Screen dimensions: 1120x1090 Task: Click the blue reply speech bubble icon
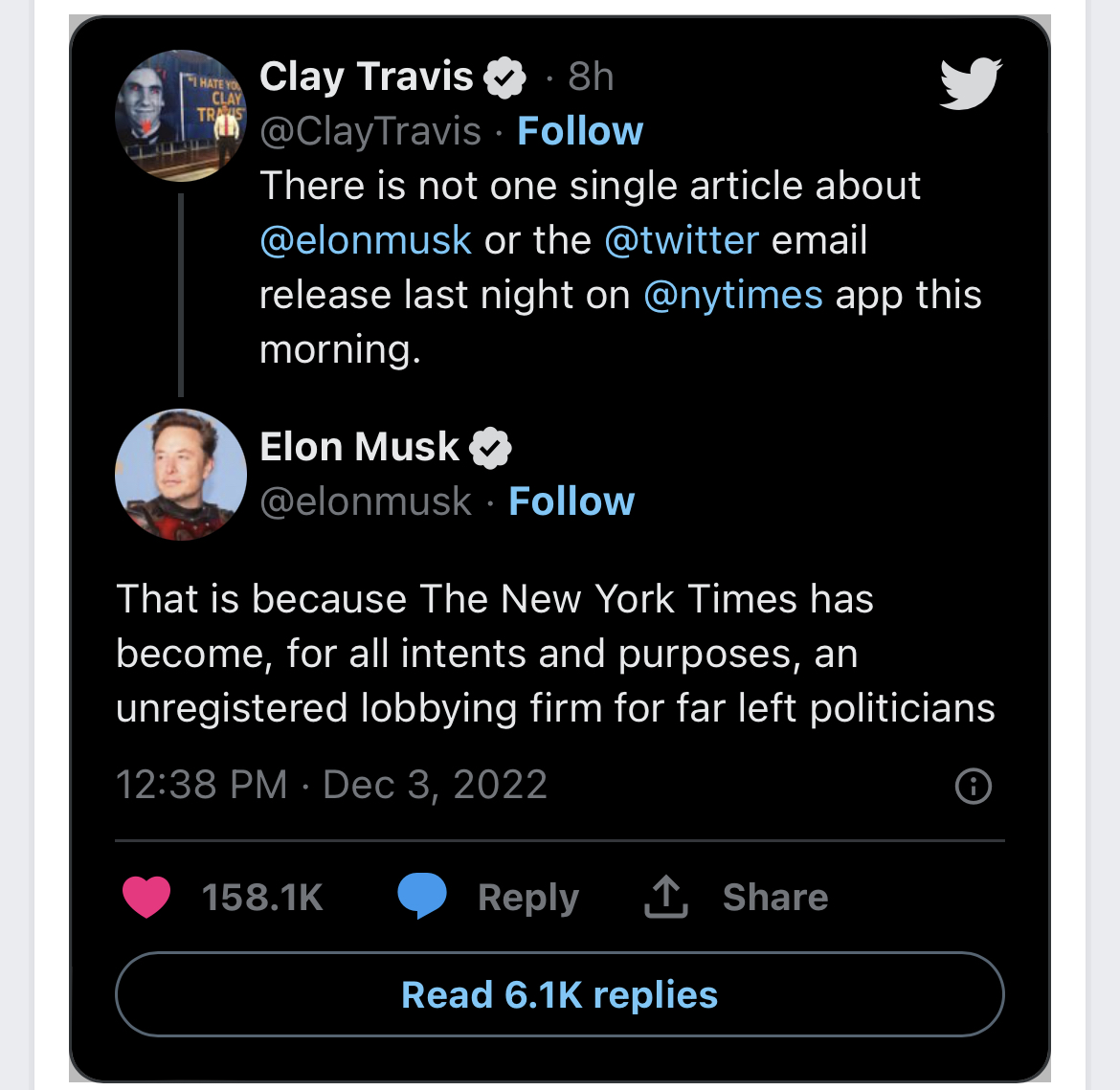(422, 897)
